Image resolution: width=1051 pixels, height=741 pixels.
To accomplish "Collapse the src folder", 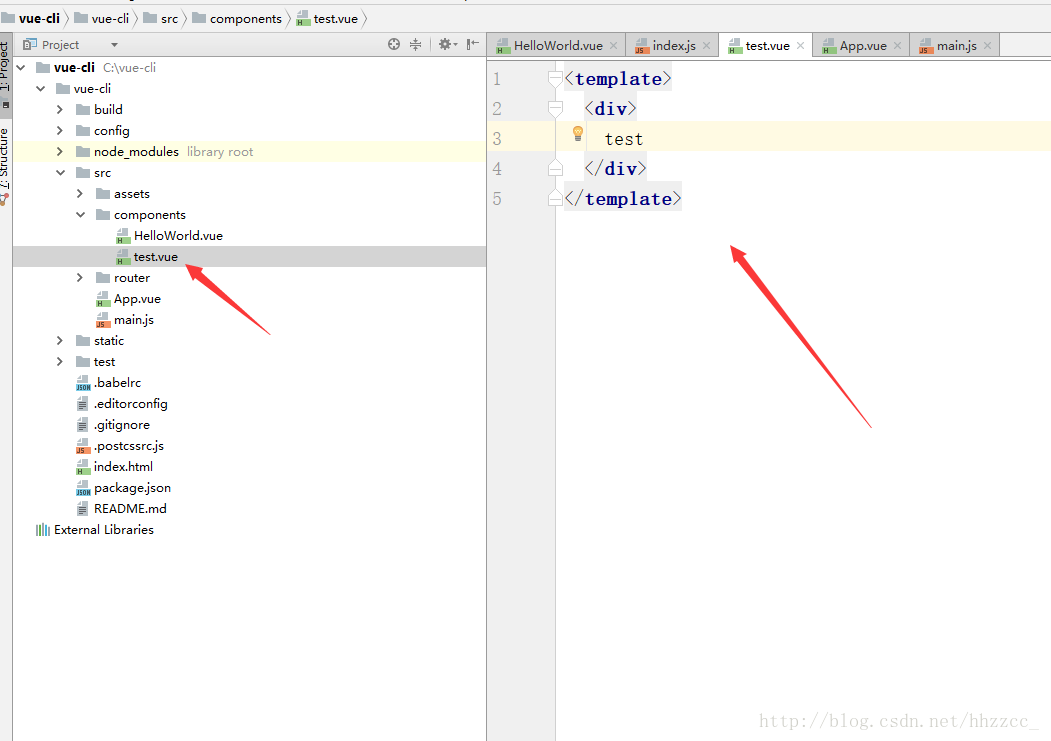I will (x=60, y=173).
